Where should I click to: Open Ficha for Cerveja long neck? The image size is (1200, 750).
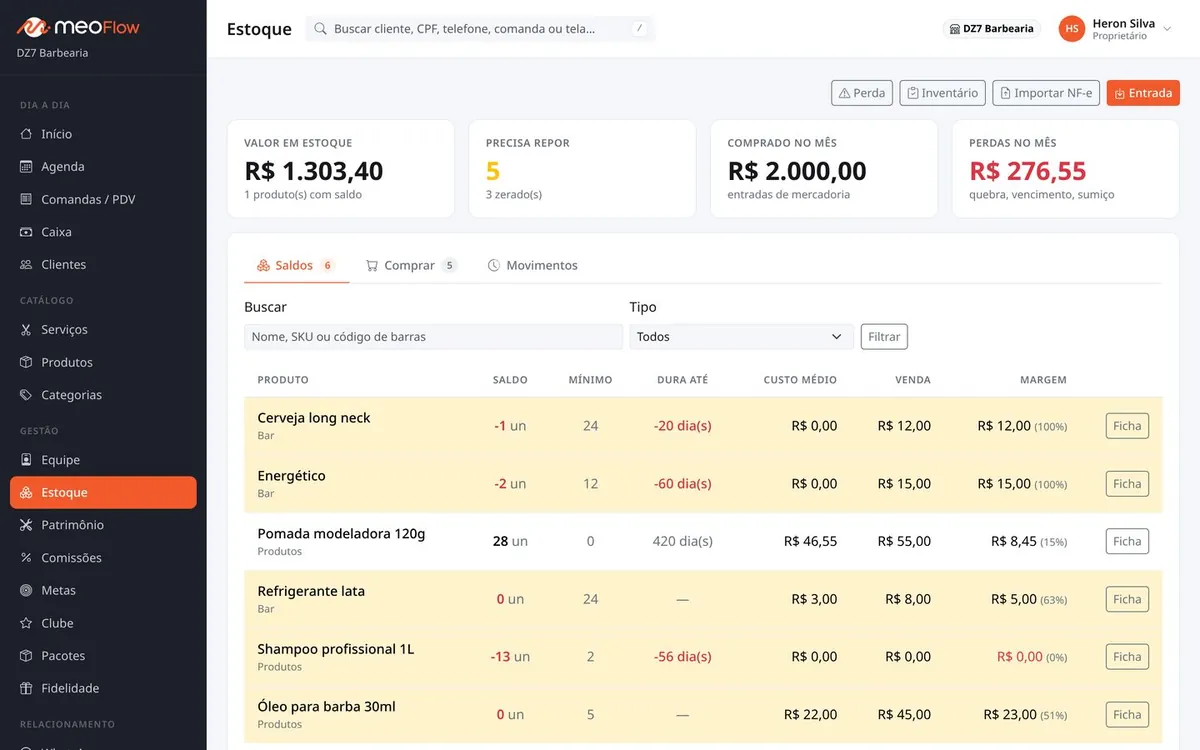[1127, 426]
